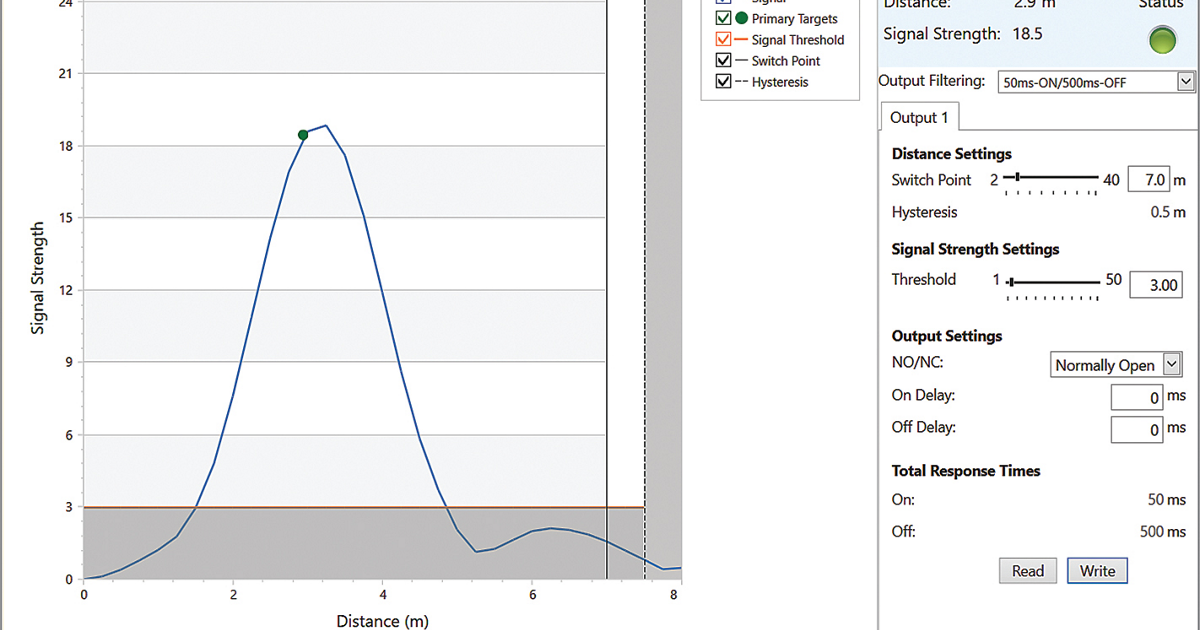Disable the Hysteresis legend checkbox
Screen dimensions: 1200x630
coord(723,82)
